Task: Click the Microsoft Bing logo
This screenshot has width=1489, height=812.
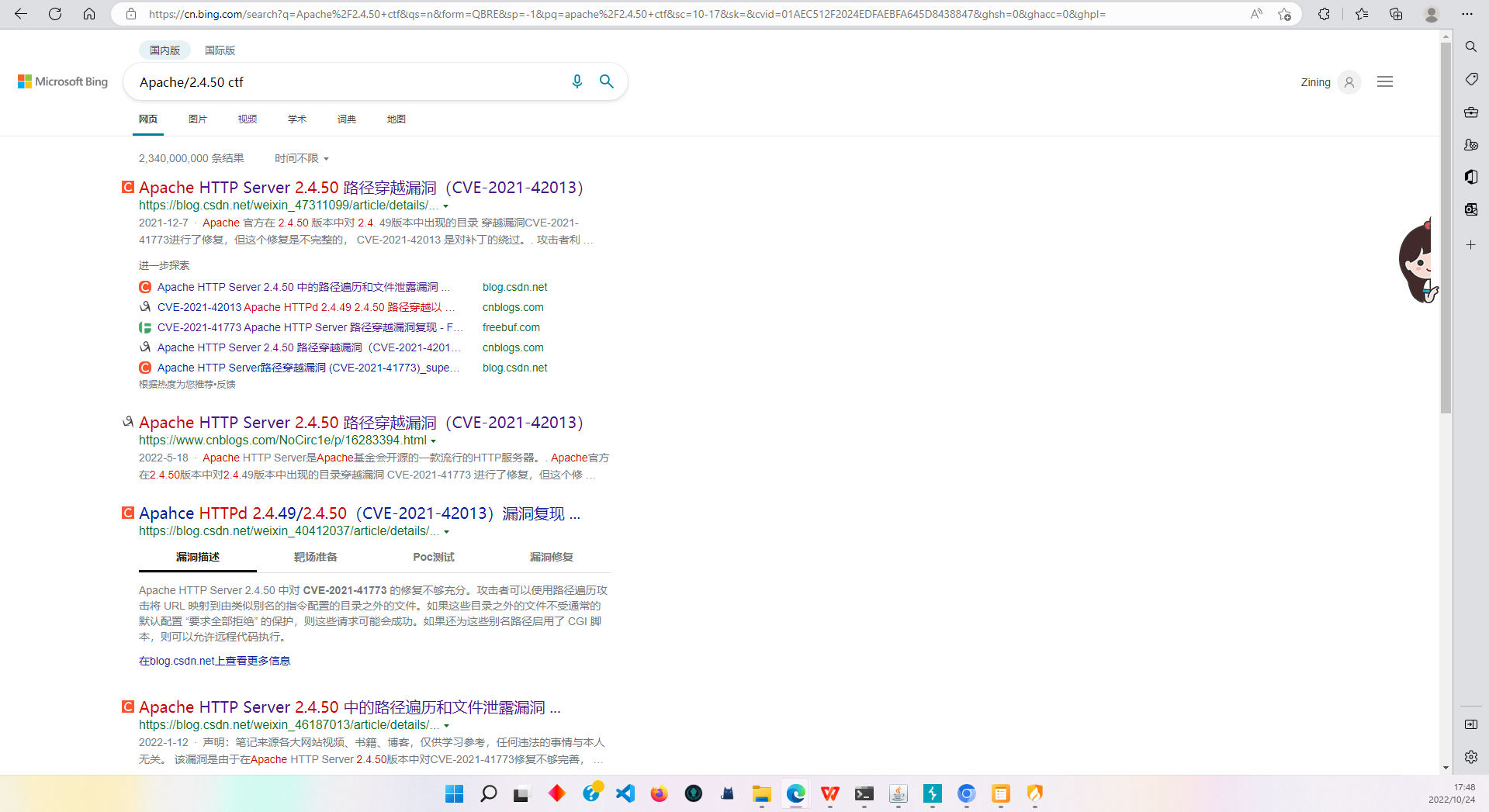Action: 63,81
